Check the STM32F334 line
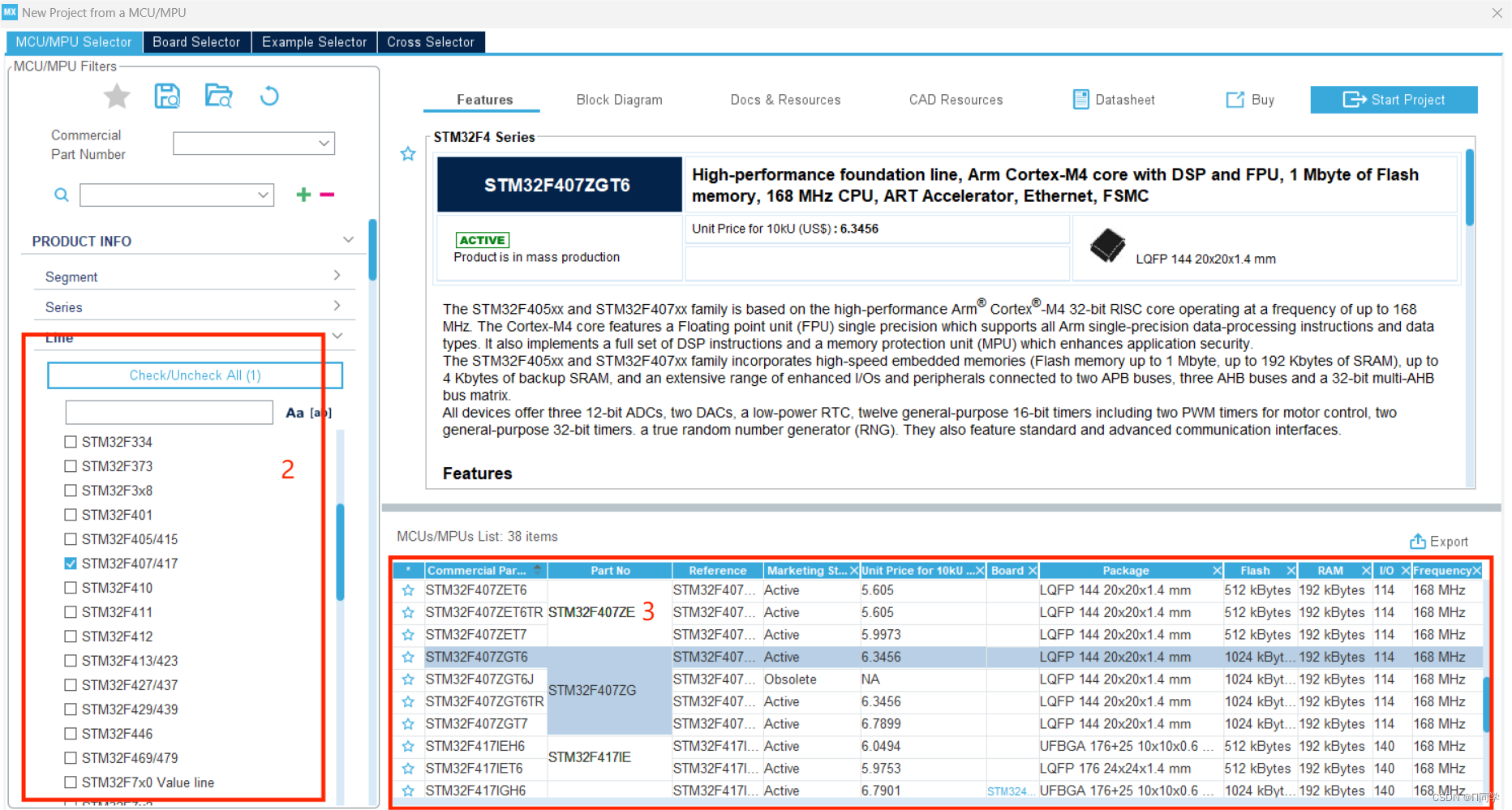Viewport: 1512px width, 810px height. pos(71,442)
